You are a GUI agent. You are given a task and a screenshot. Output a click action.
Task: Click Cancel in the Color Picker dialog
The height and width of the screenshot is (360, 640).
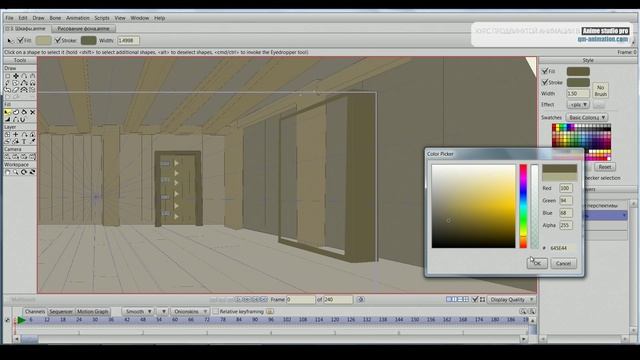(x=563, y=263)
